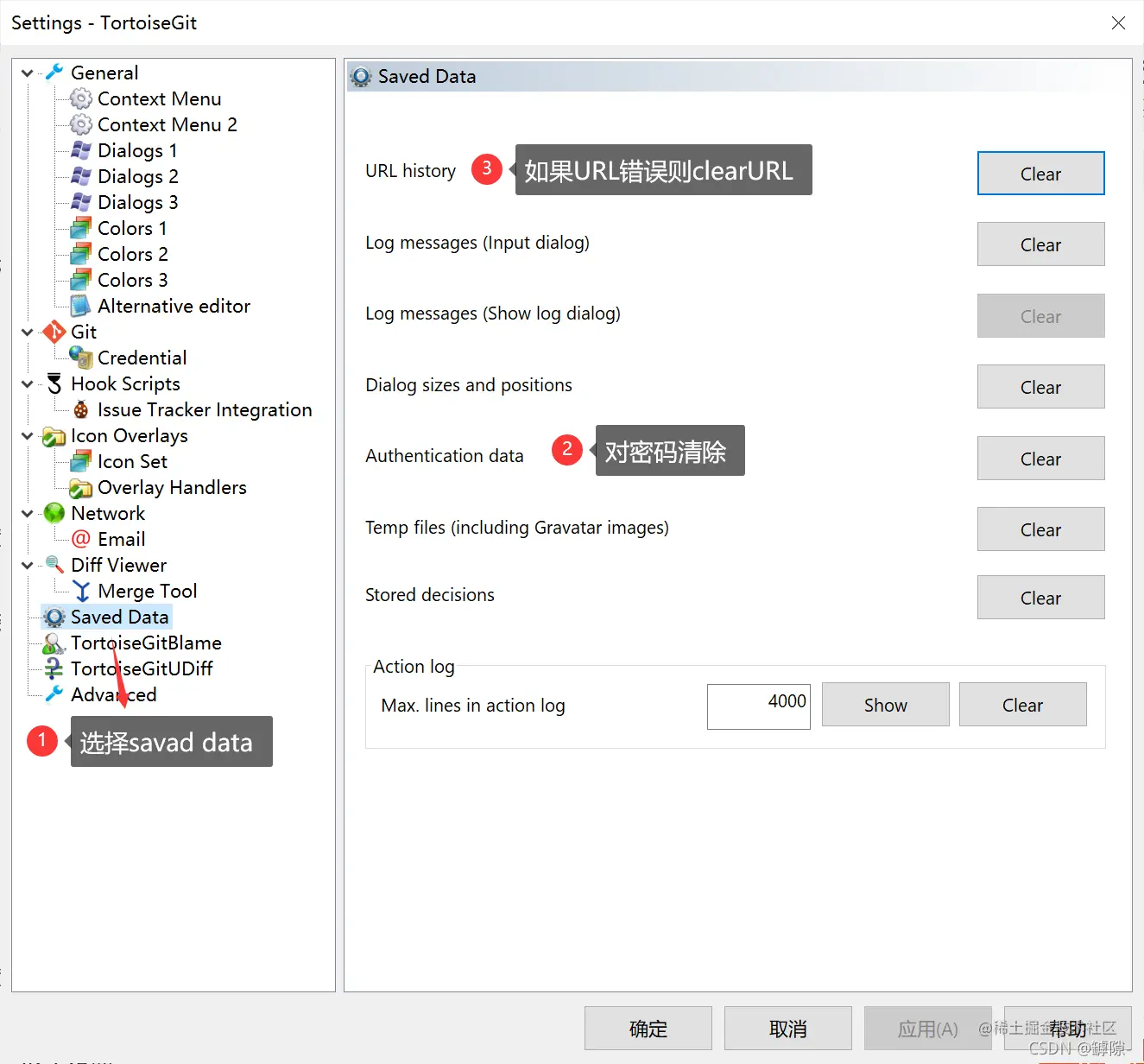Collapse the Network tree node
This screenshot has height=1064, width=1144.
point(28,514)
